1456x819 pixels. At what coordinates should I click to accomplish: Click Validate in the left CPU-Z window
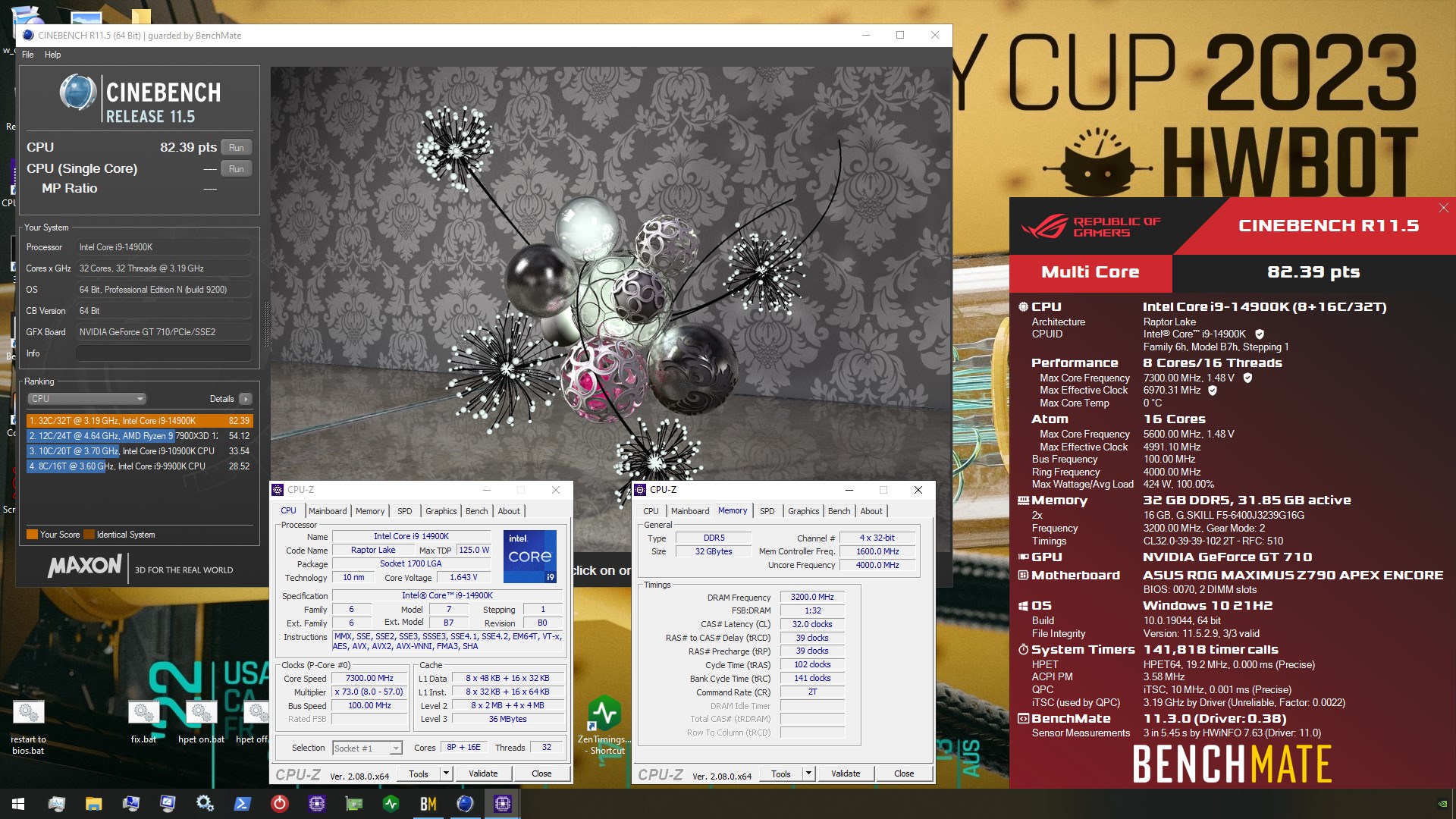click(483, 773)
